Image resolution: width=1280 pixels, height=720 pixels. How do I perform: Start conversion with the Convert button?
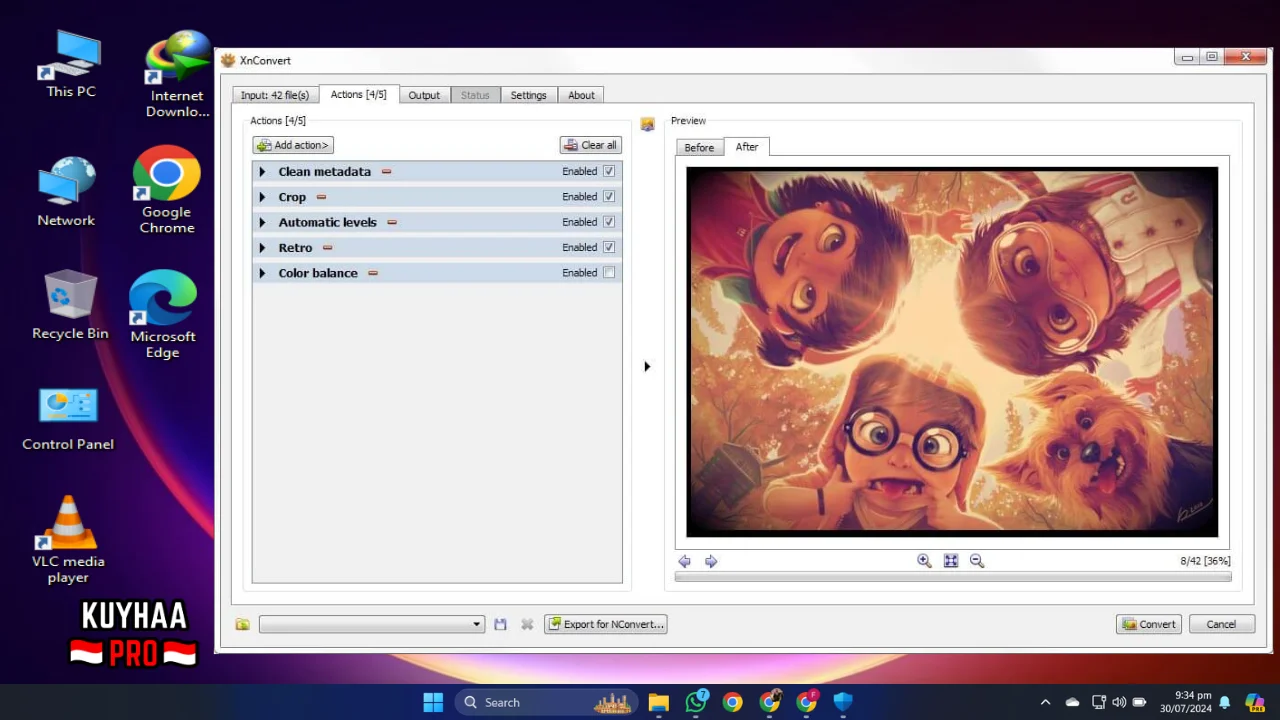(1149, 624)
